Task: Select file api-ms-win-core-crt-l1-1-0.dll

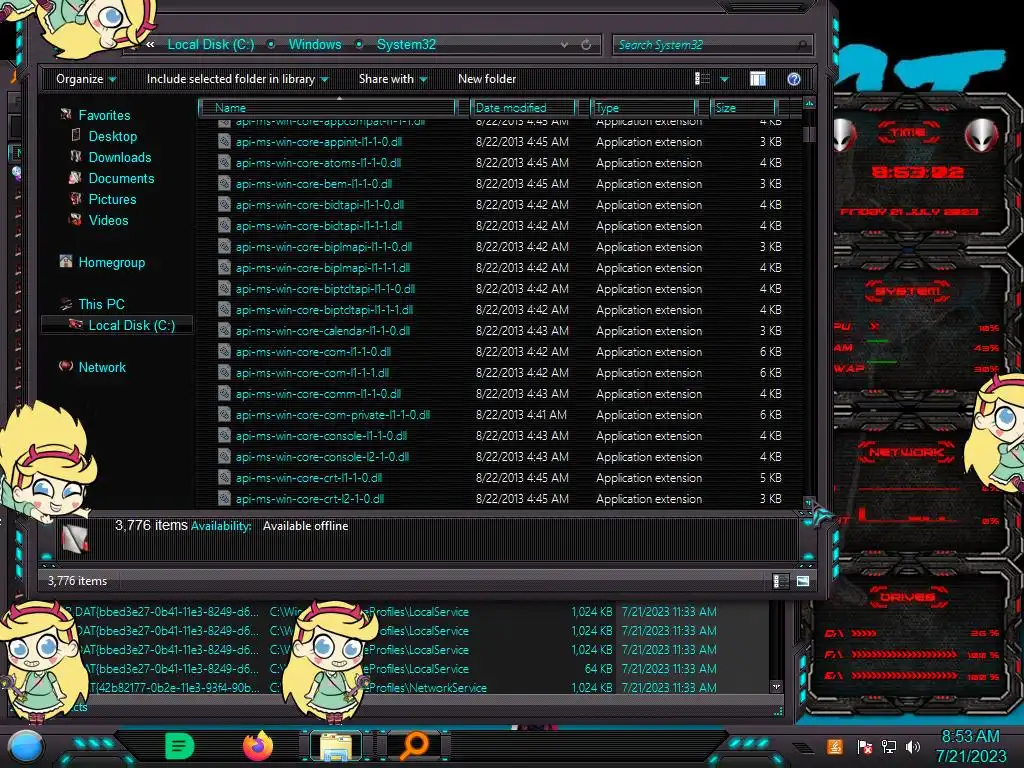Action: [x=309, y=477]
